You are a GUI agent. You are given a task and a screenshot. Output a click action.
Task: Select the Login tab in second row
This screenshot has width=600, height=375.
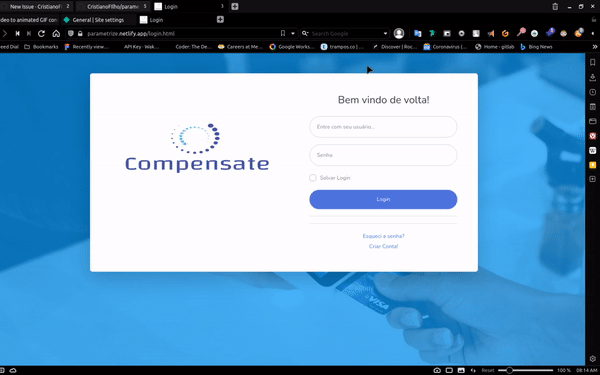[x=175, y=20]
